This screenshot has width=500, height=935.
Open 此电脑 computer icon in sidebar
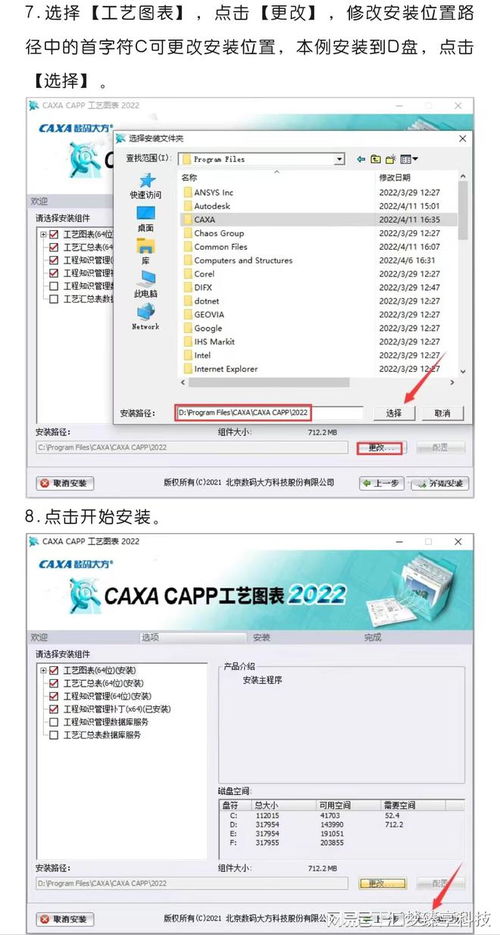(x=146, y=284)
